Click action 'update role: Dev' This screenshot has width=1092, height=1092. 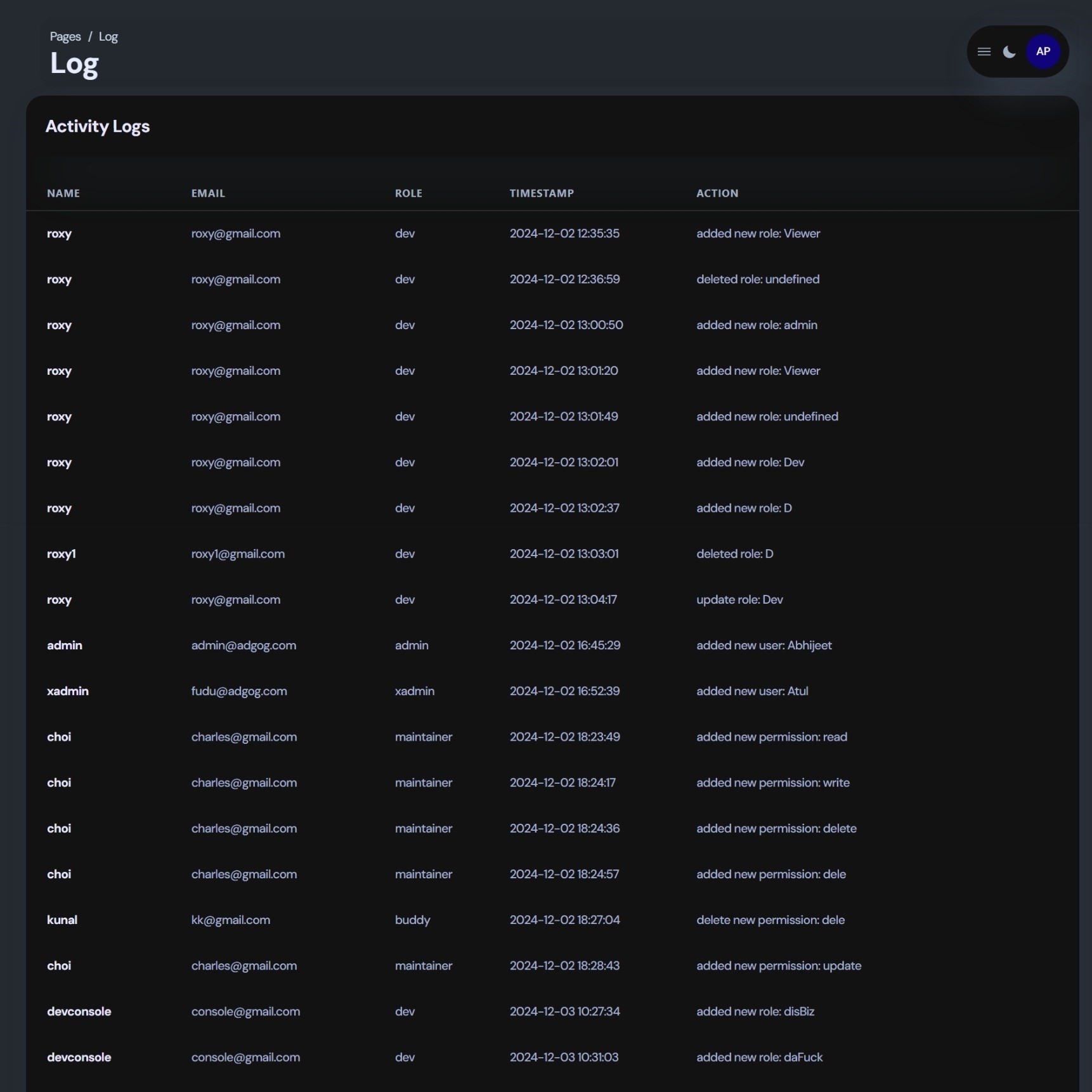point(739,599)
